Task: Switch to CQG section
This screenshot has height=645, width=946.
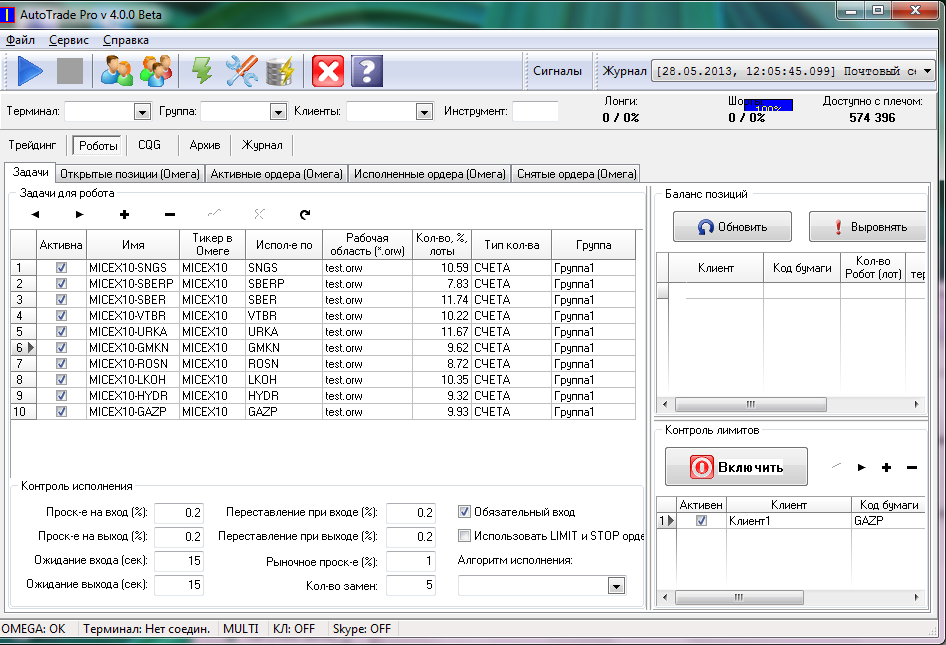Action: click(x=149, y=145)
